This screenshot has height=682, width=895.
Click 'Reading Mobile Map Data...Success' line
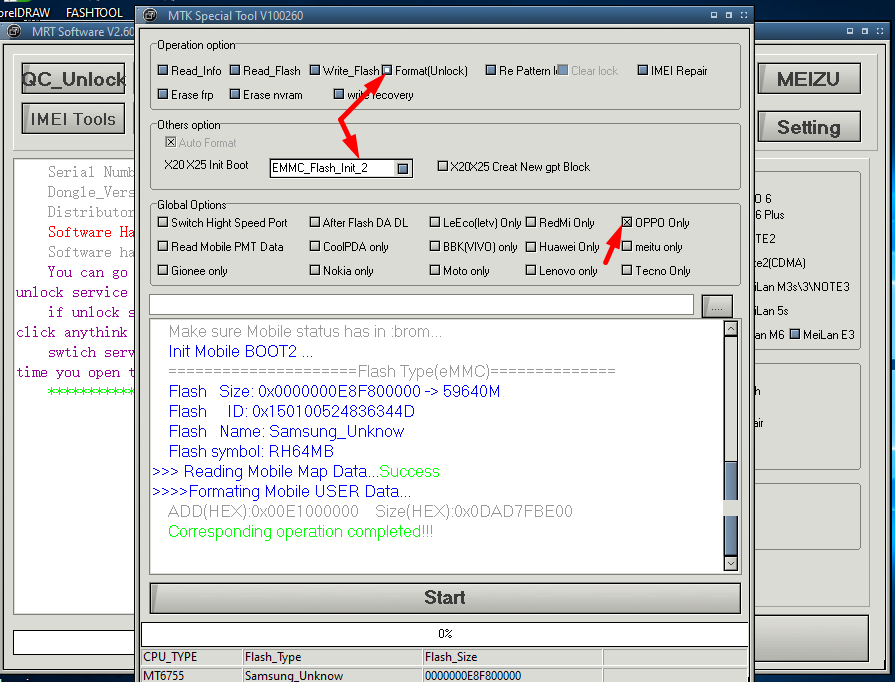click(x=296, y=471)
